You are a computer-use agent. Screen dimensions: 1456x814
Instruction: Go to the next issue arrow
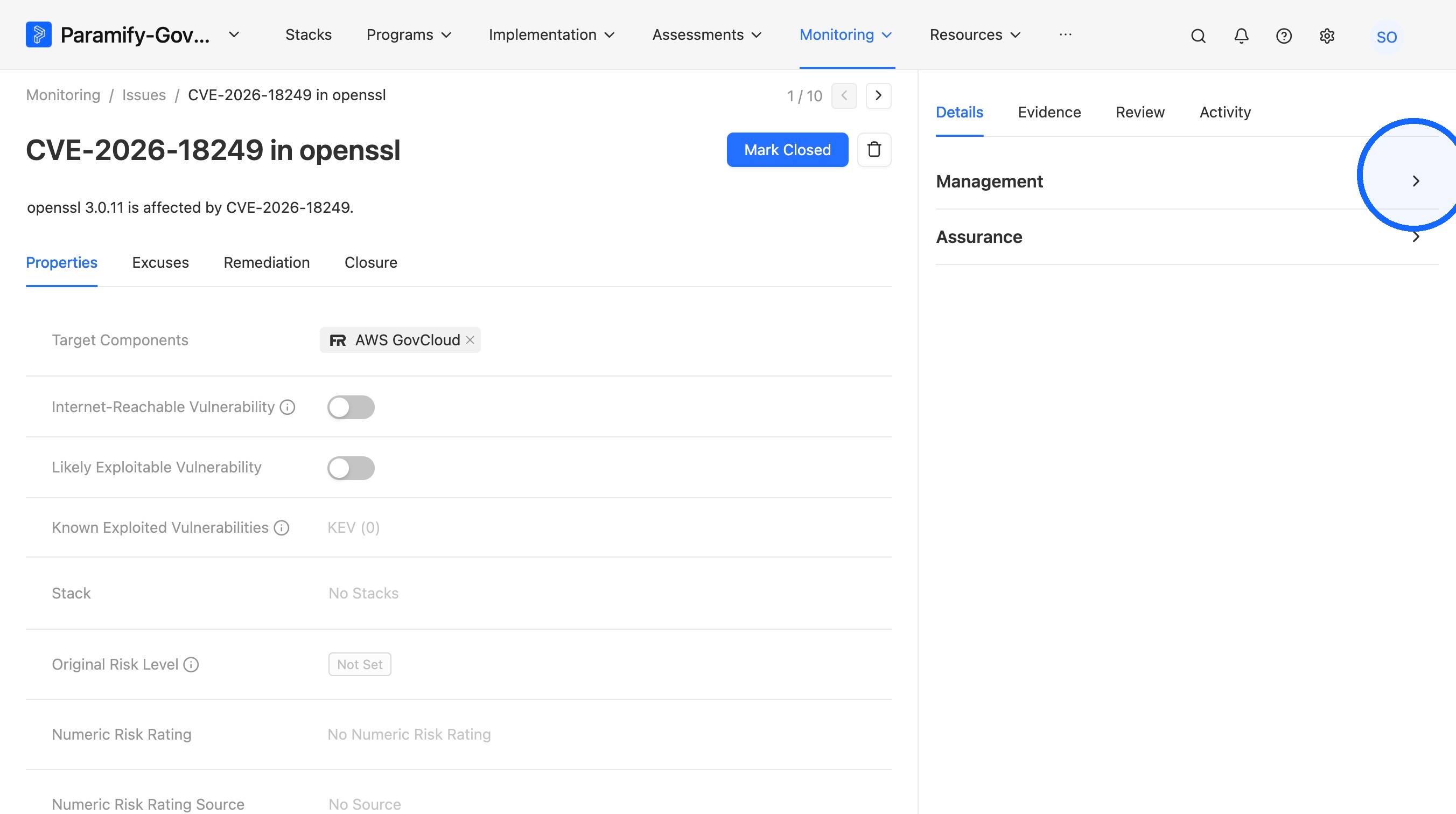pyautogui.click(x=878, y=95)
